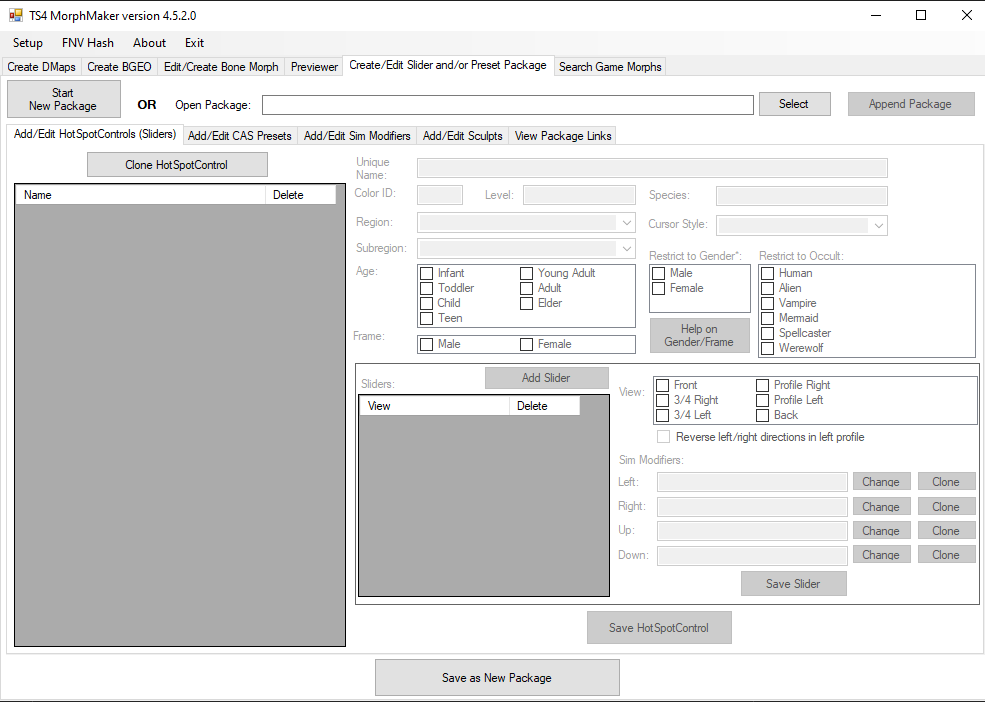Open the FNV Hash menu
This screenshot has width=985, height=702.
click(x=88, y=43)
